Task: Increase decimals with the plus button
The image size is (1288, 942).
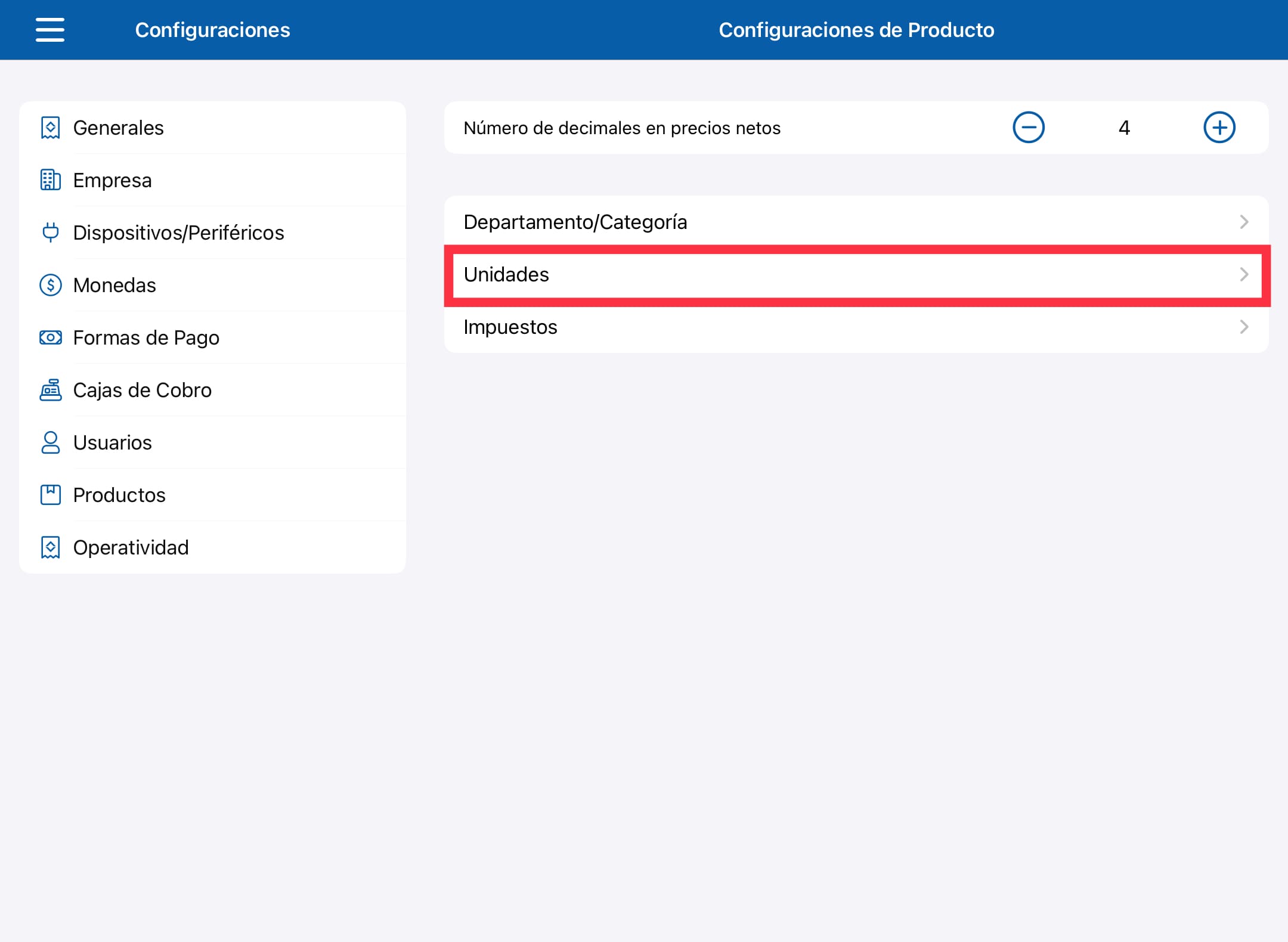Action: (x=1219, y=128)
